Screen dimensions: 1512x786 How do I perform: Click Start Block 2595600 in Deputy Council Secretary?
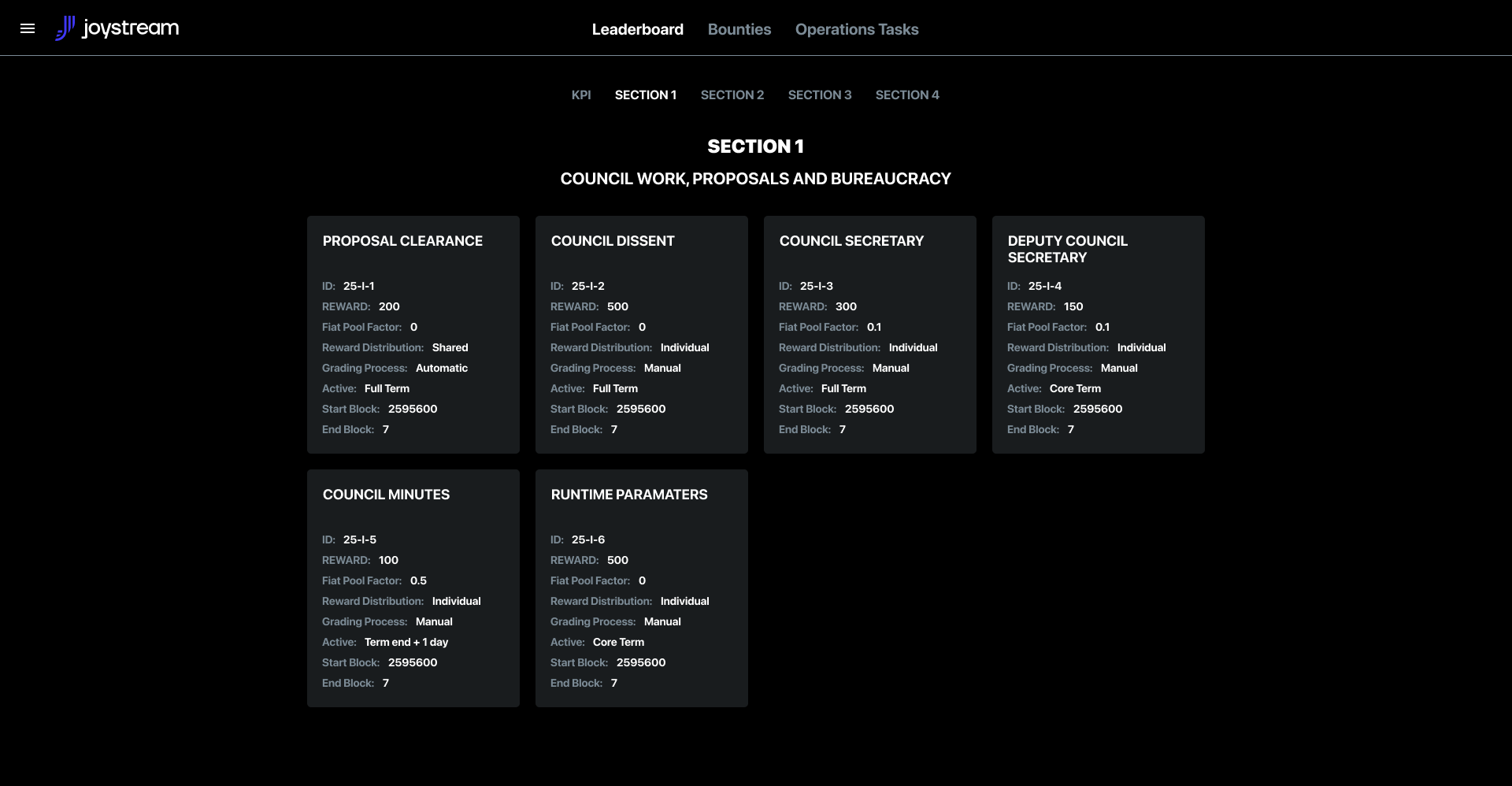coord(1098,409)
